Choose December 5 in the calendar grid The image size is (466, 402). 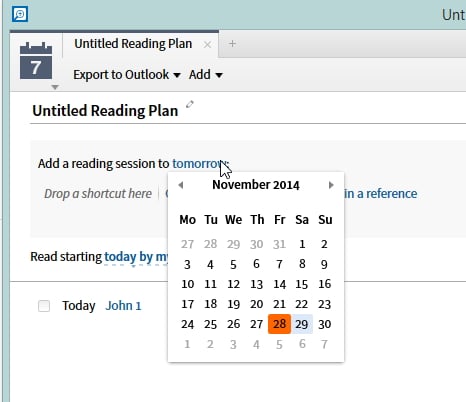pyautogui.click(x=279, y=344)
